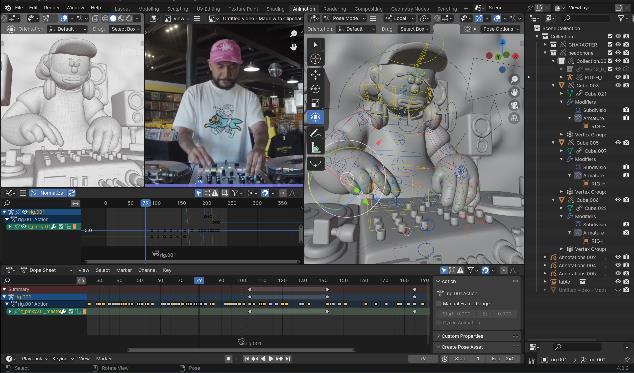Open the Key menu in the Dope Sheet header
634x373 pixels.
167,270
